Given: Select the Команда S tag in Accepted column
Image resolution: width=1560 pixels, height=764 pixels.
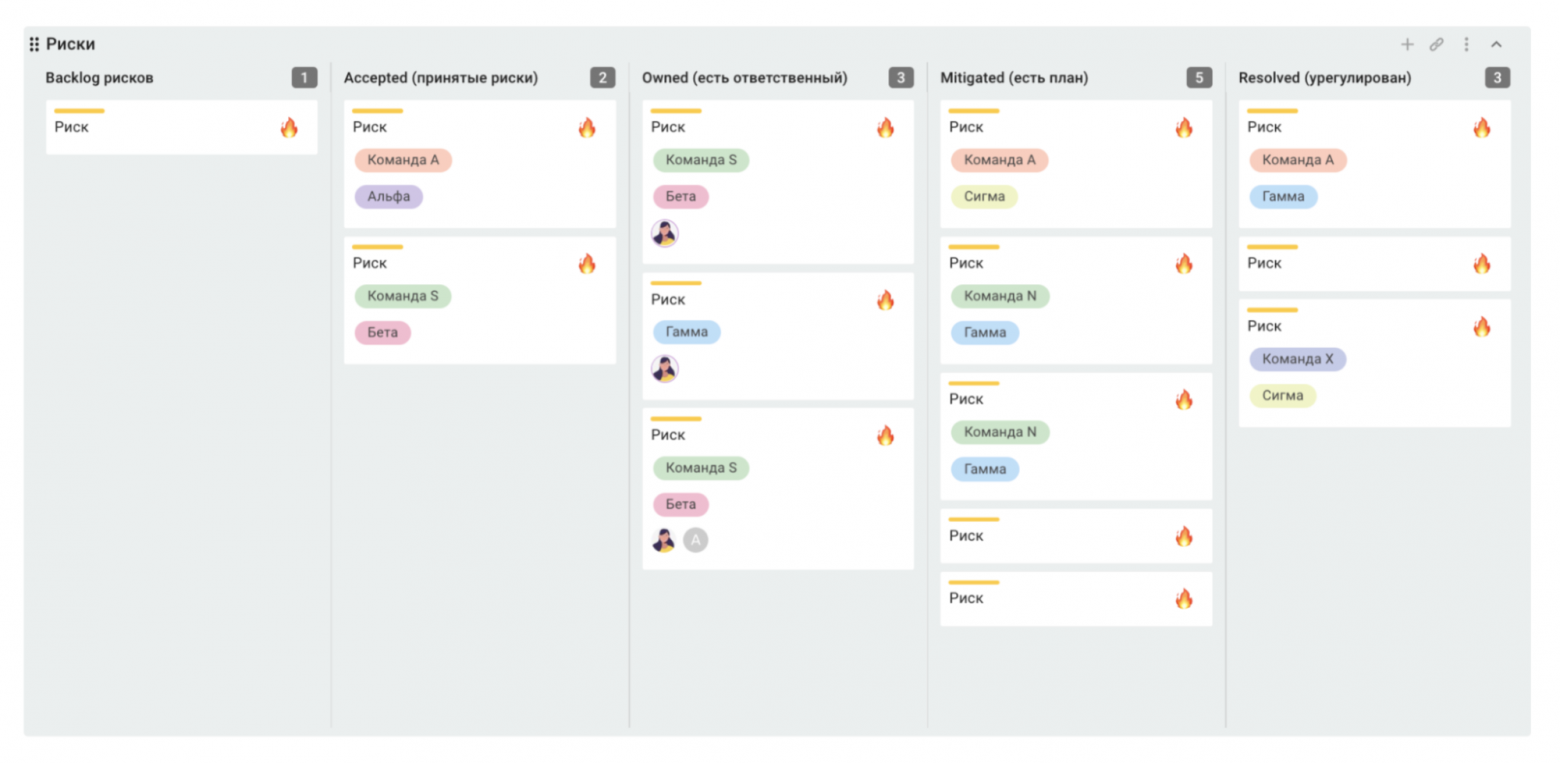Looking at the screenshot, I should click(x=403, y=296).
